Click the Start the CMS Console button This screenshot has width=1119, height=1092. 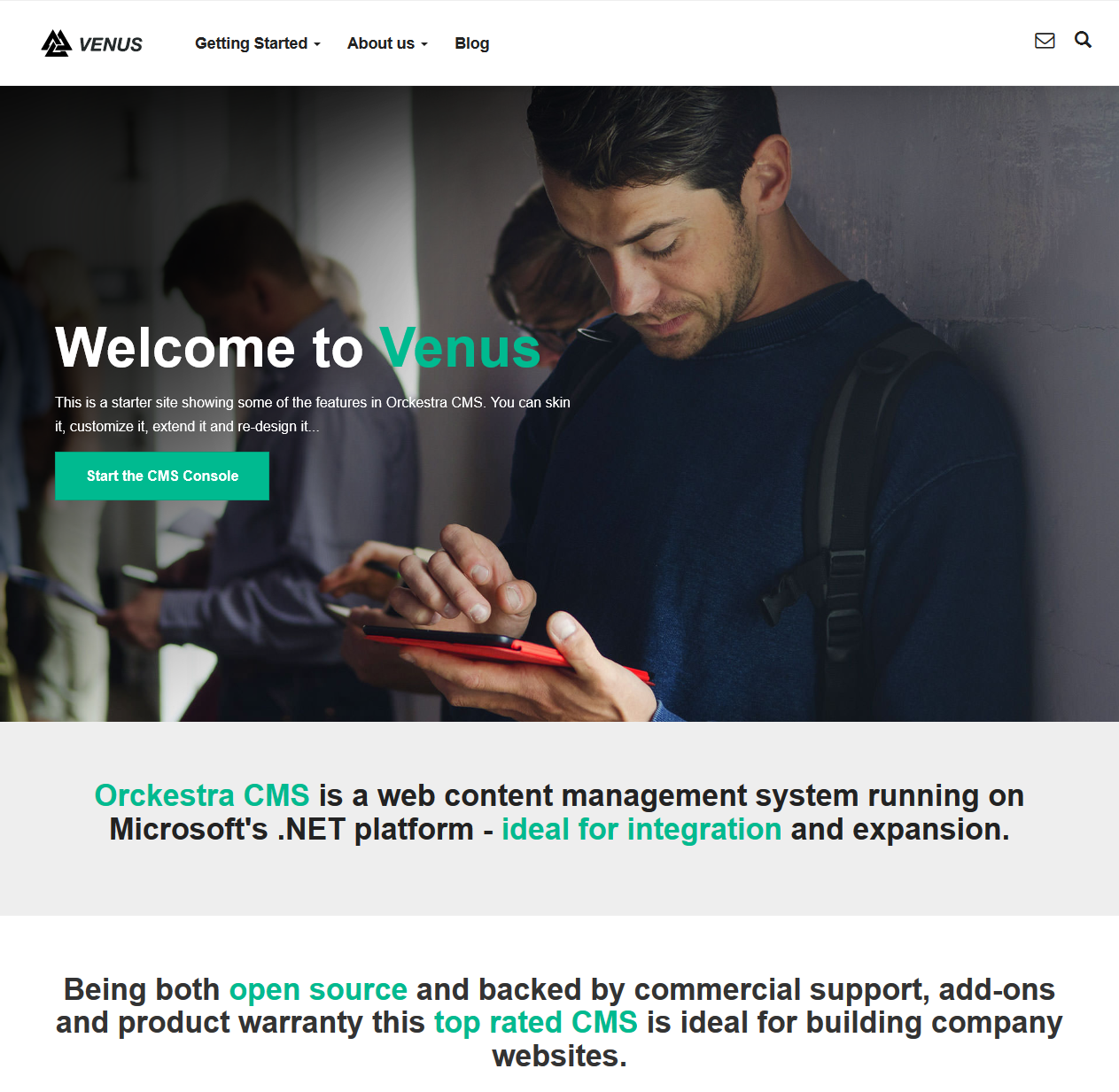click(162, 476)
